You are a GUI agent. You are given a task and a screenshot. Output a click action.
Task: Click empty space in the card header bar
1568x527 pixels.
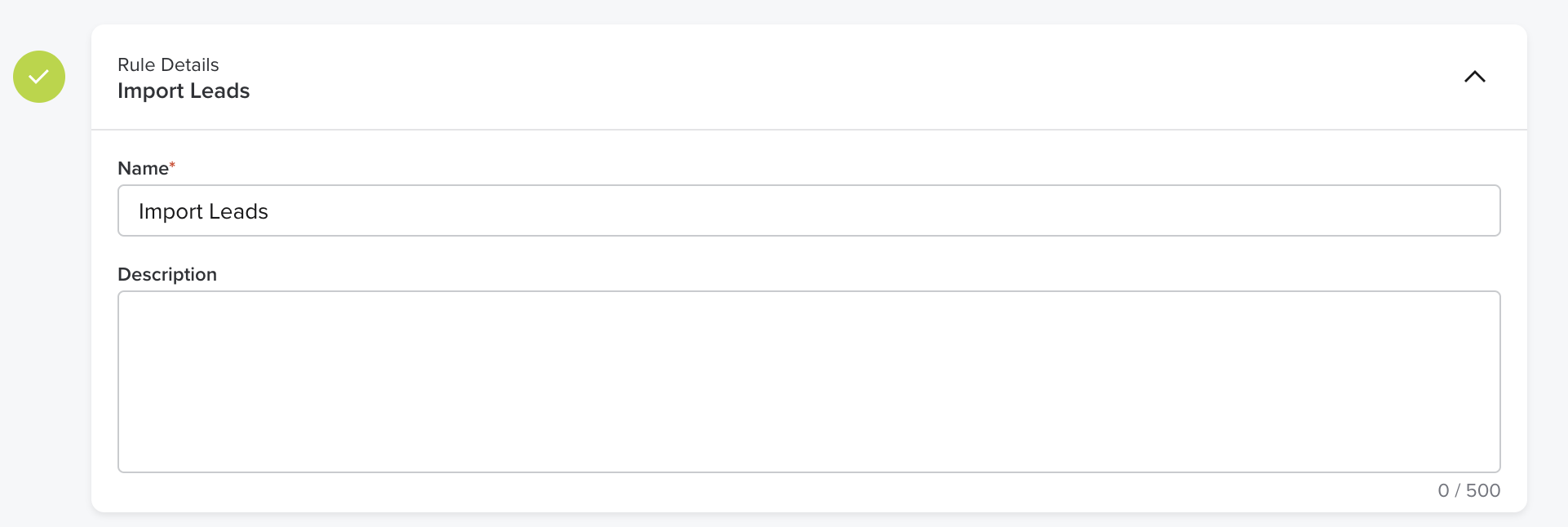pyautogui.click(x=816, y=77)
